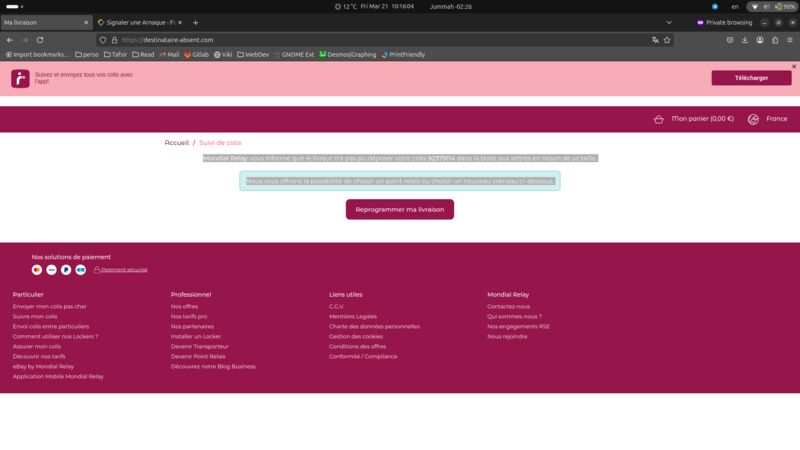Click the Télécharger button

(x=751, y=78)
